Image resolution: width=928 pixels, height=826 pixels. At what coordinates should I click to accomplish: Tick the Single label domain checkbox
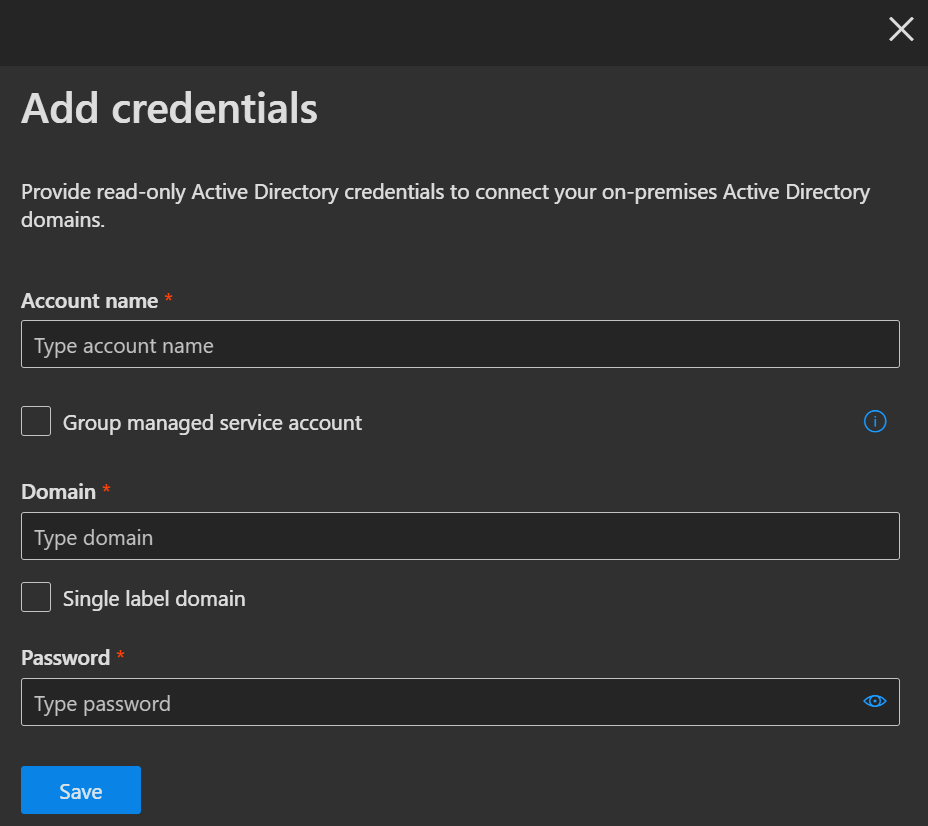36,598
